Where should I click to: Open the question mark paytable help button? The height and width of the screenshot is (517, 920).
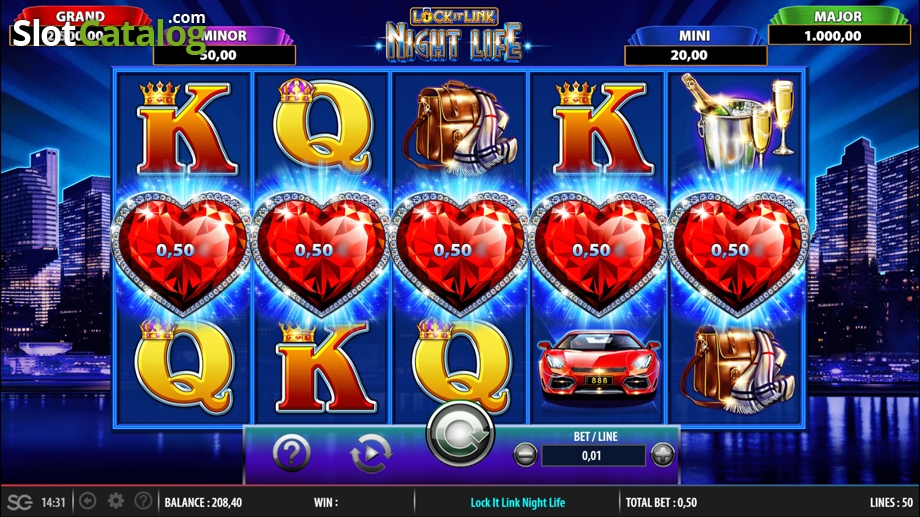click(x=292, y=452)
